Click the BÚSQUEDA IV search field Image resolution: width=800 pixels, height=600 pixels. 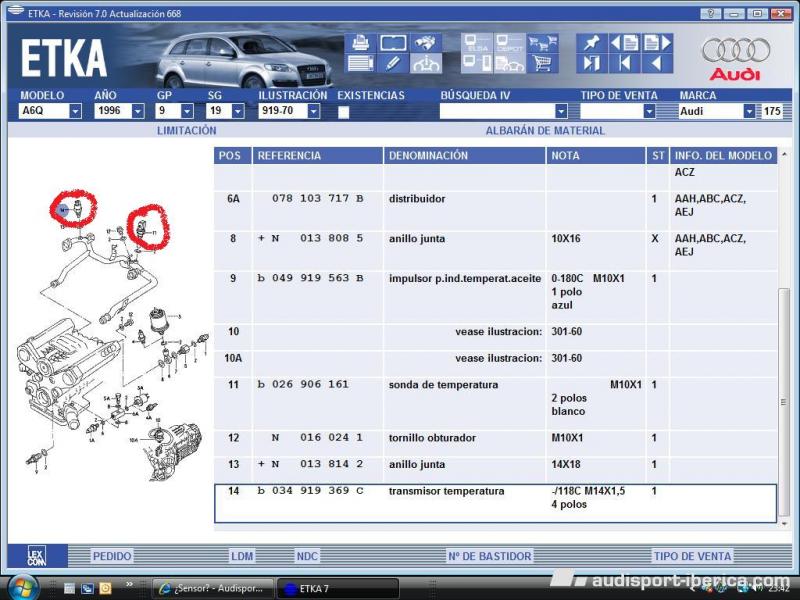[x=497, y=111]
